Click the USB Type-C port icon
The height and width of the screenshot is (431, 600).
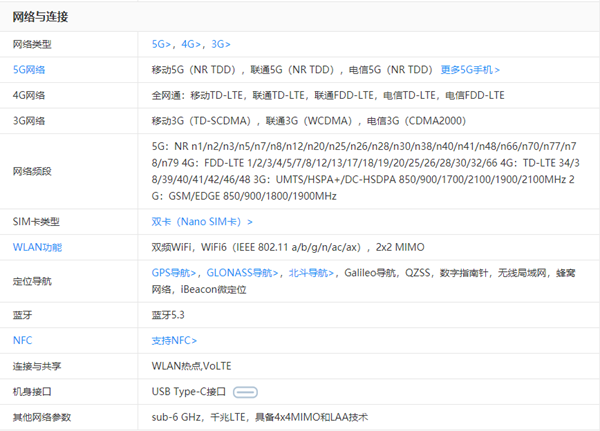coord(246,391)
